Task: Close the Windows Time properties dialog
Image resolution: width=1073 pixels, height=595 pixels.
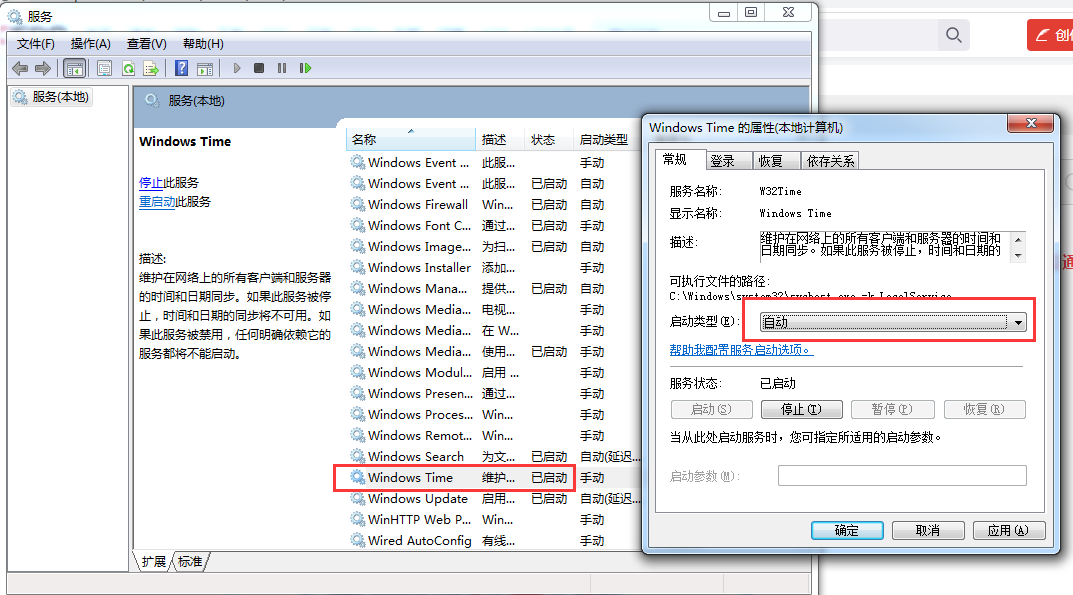Action: pos(1031,123)
